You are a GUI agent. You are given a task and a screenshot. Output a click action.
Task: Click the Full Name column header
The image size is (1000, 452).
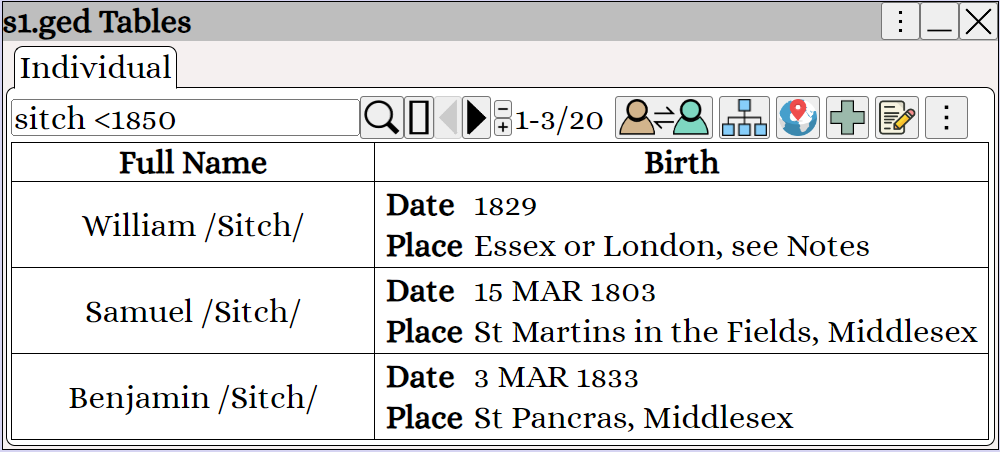(x=193, y=163)
